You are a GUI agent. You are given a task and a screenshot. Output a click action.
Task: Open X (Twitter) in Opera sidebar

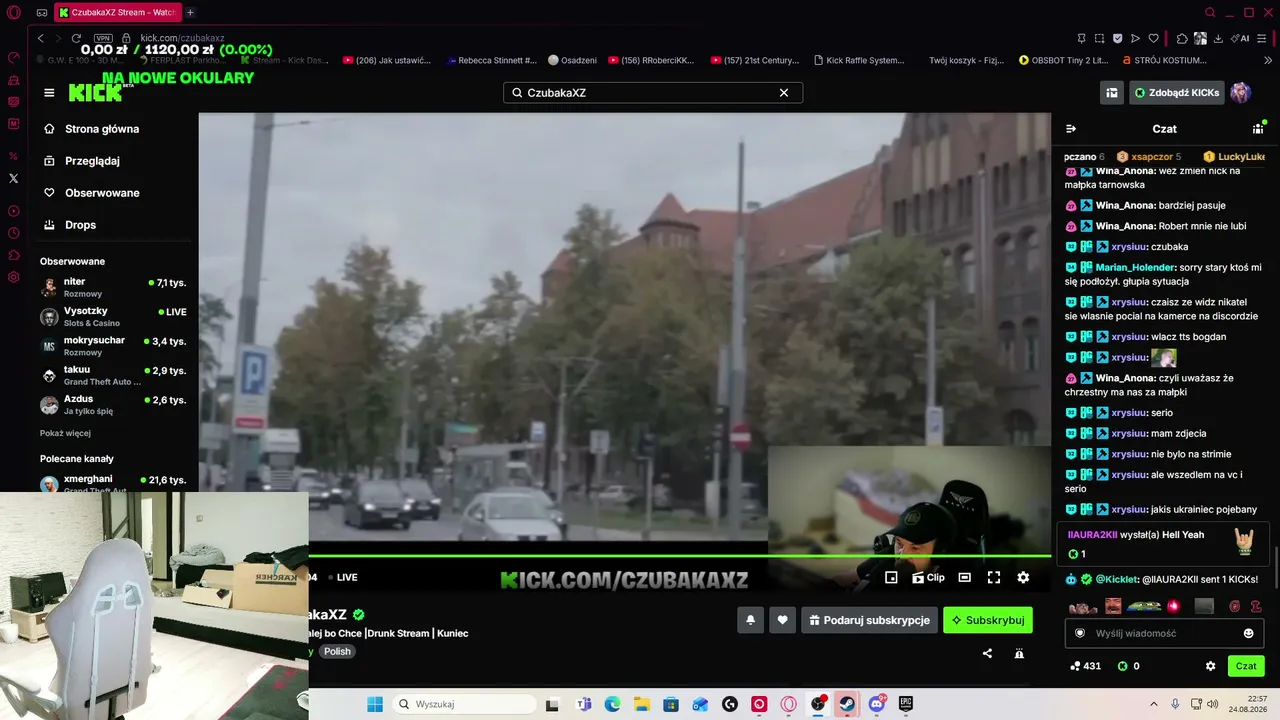(x=13, y=178)
